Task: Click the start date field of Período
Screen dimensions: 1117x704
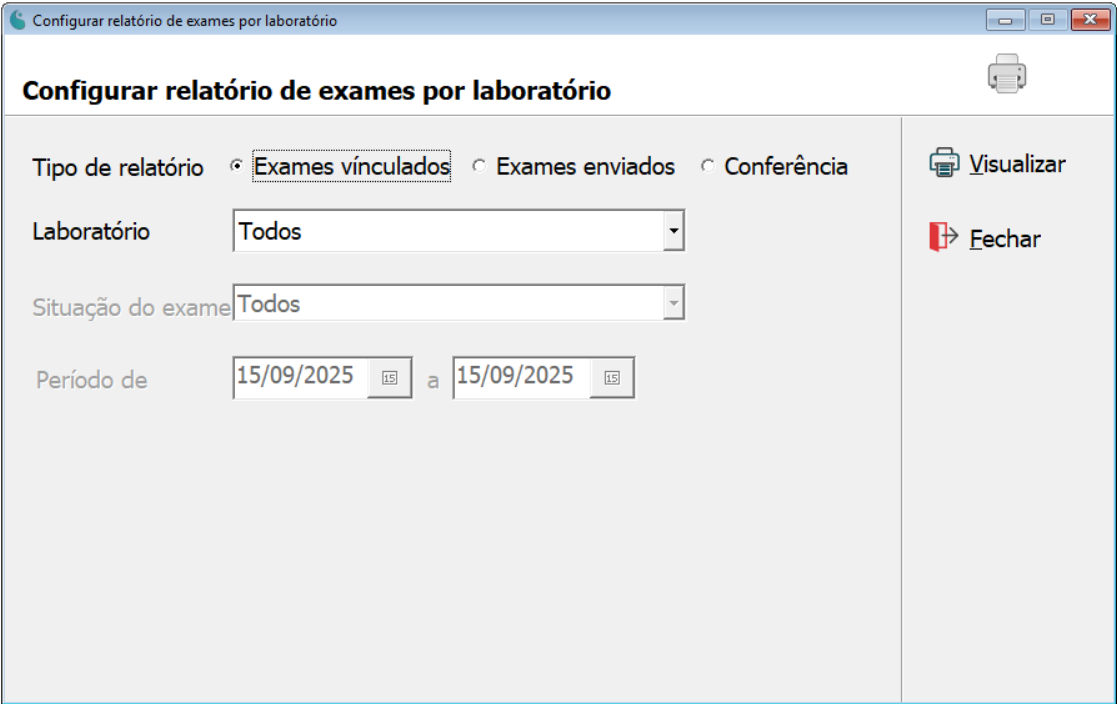Action: [x=301, y=377]
